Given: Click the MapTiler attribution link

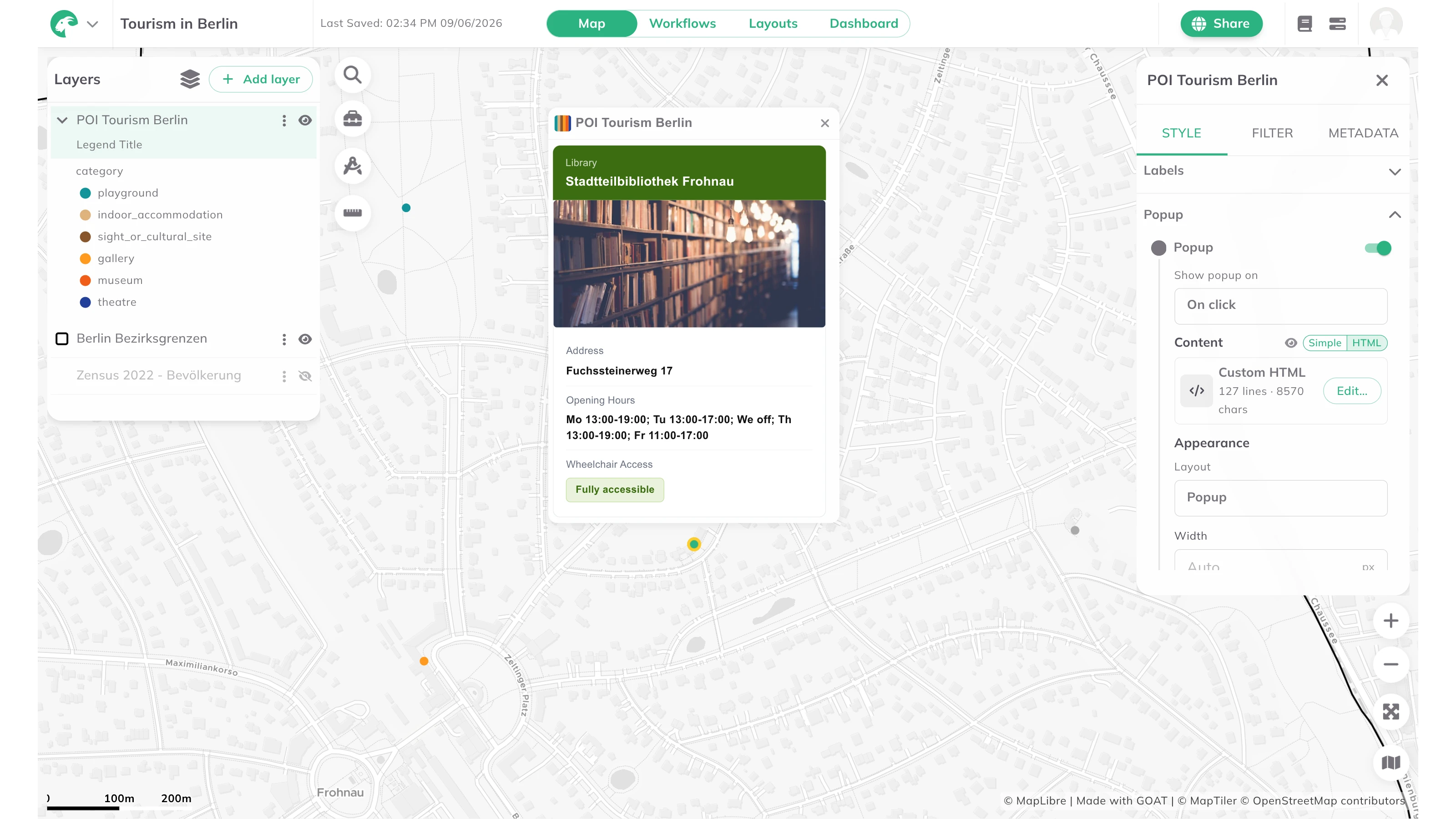Looking at the screenshot, I should (x=1207, y=800).
